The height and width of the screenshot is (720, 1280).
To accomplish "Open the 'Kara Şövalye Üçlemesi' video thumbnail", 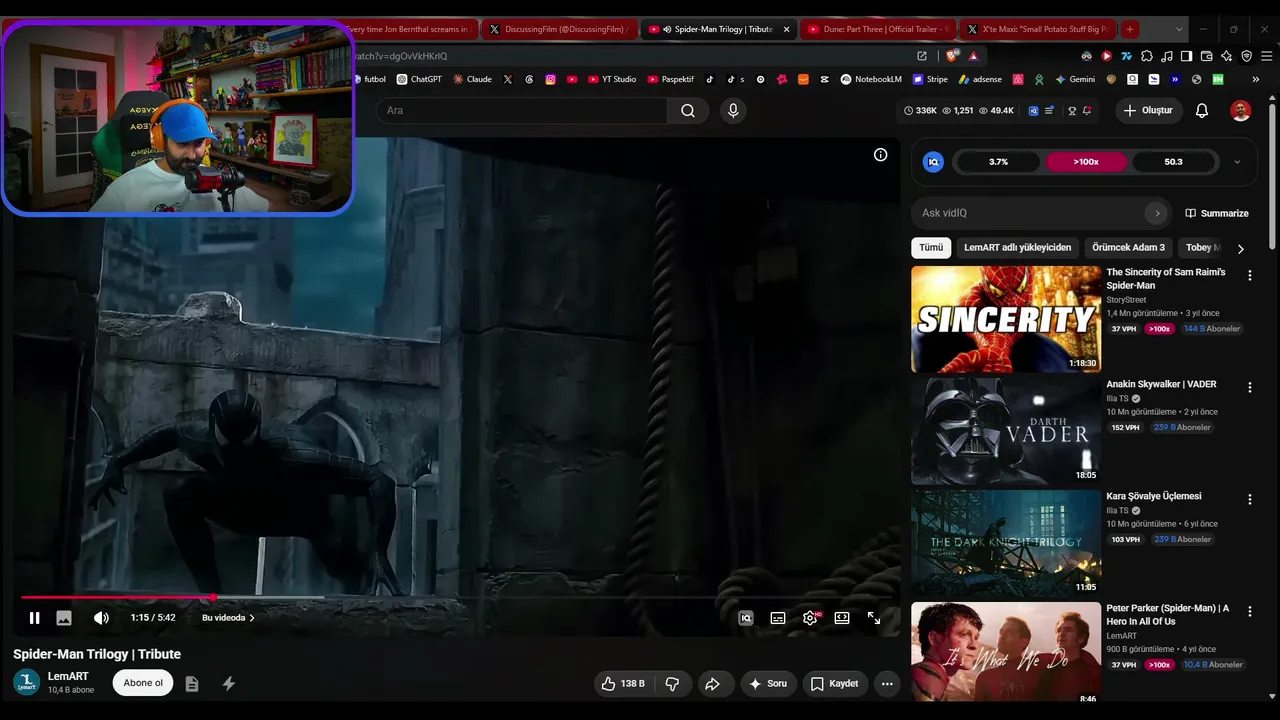I will [1006, 543].
